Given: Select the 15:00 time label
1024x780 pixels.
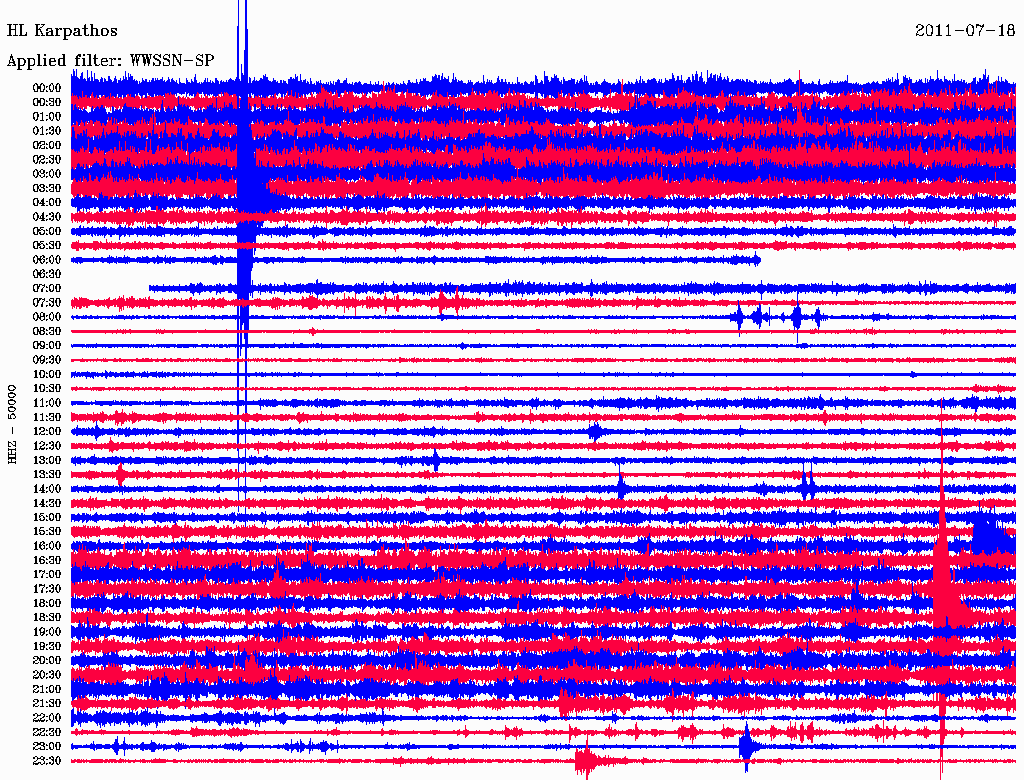Looking at the screenshot, I should point(47,517).
